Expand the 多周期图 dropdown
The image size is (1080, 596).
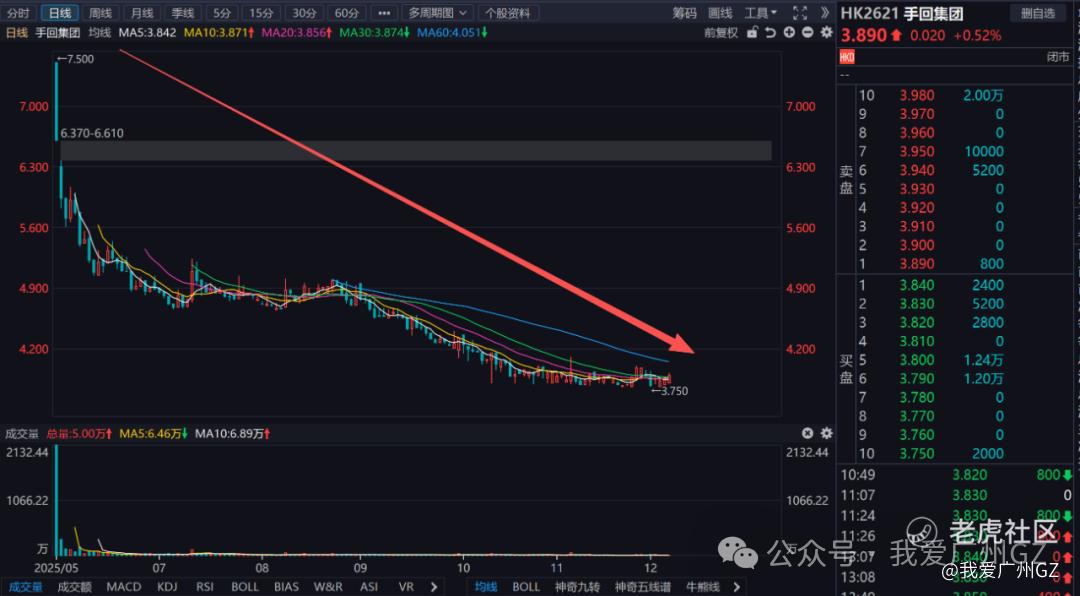point(437,12)
